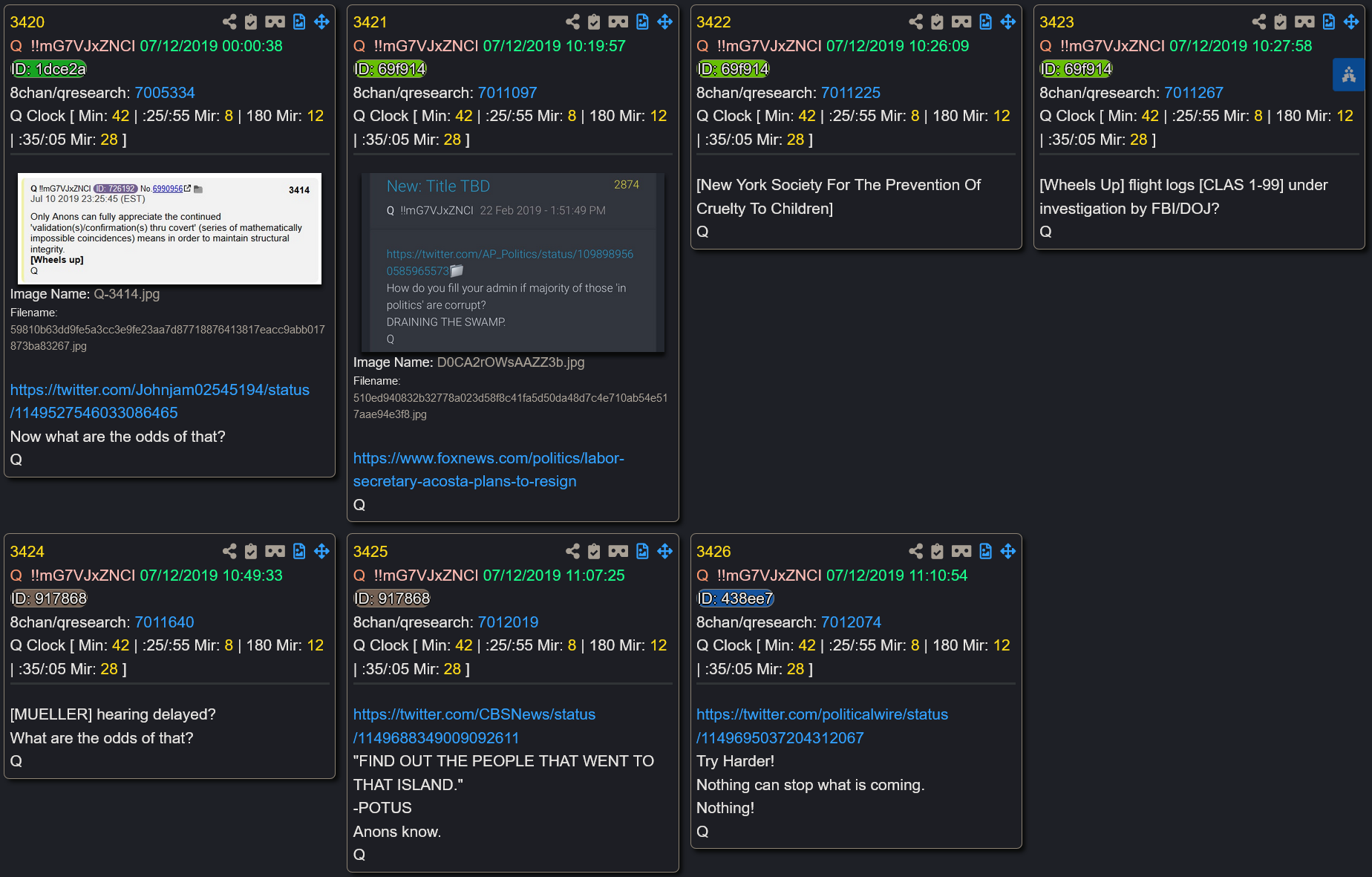The height and width of the screenshot is (877, 1372).
Task: Click the image file icon on post 3425
Action: [642, 551]
